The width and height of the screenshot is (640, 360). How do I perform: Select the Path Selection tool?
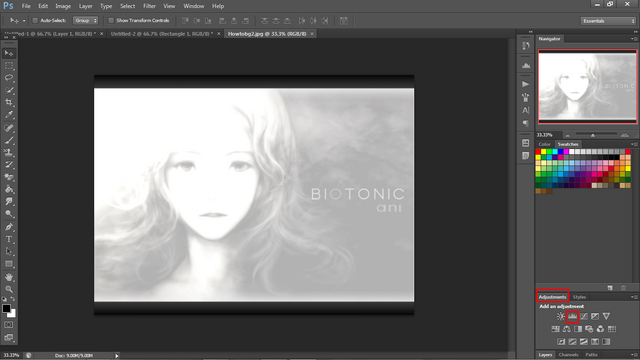(x=9, y=252)
